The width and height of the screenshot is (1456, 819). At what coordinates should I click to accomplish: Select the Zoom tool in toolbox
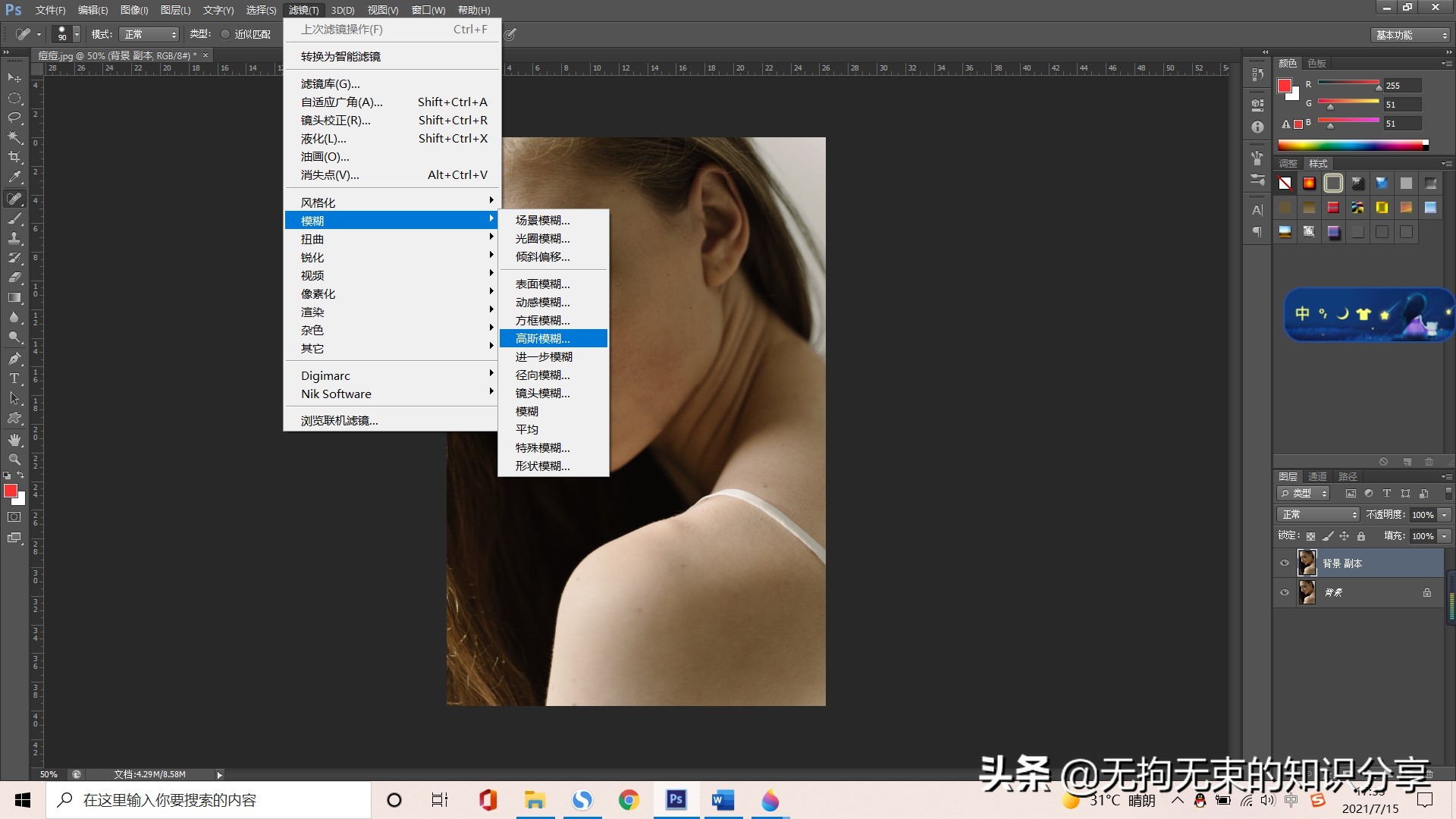[x=14, y=460]
